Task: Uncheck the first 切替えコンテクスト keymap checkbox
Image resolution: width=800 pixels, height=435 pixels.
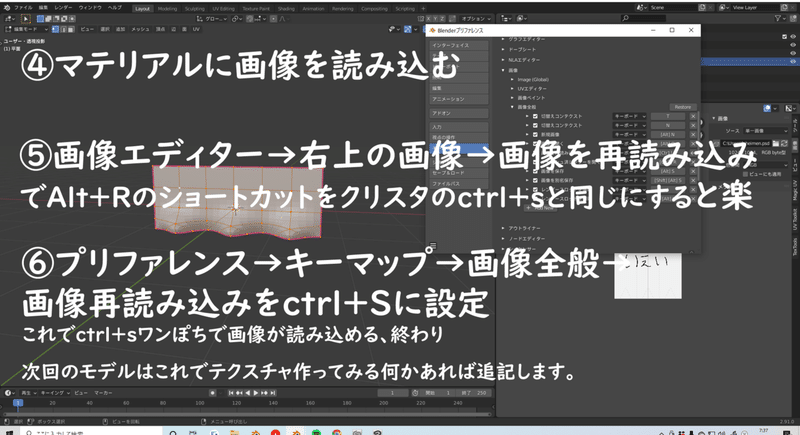Action: pos(535,116)
